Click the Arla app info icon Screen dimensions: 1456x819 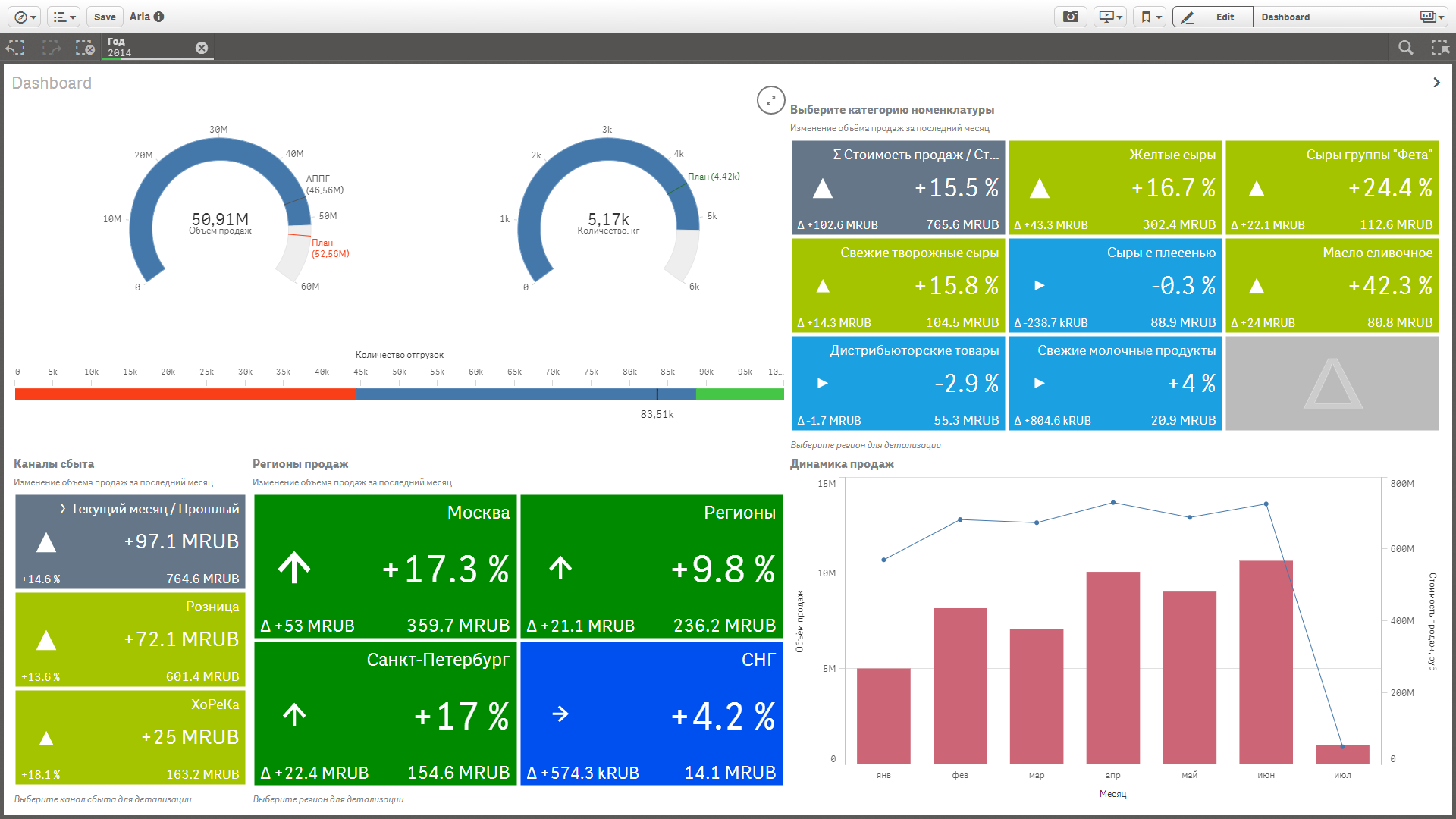[x=158, y=17]
